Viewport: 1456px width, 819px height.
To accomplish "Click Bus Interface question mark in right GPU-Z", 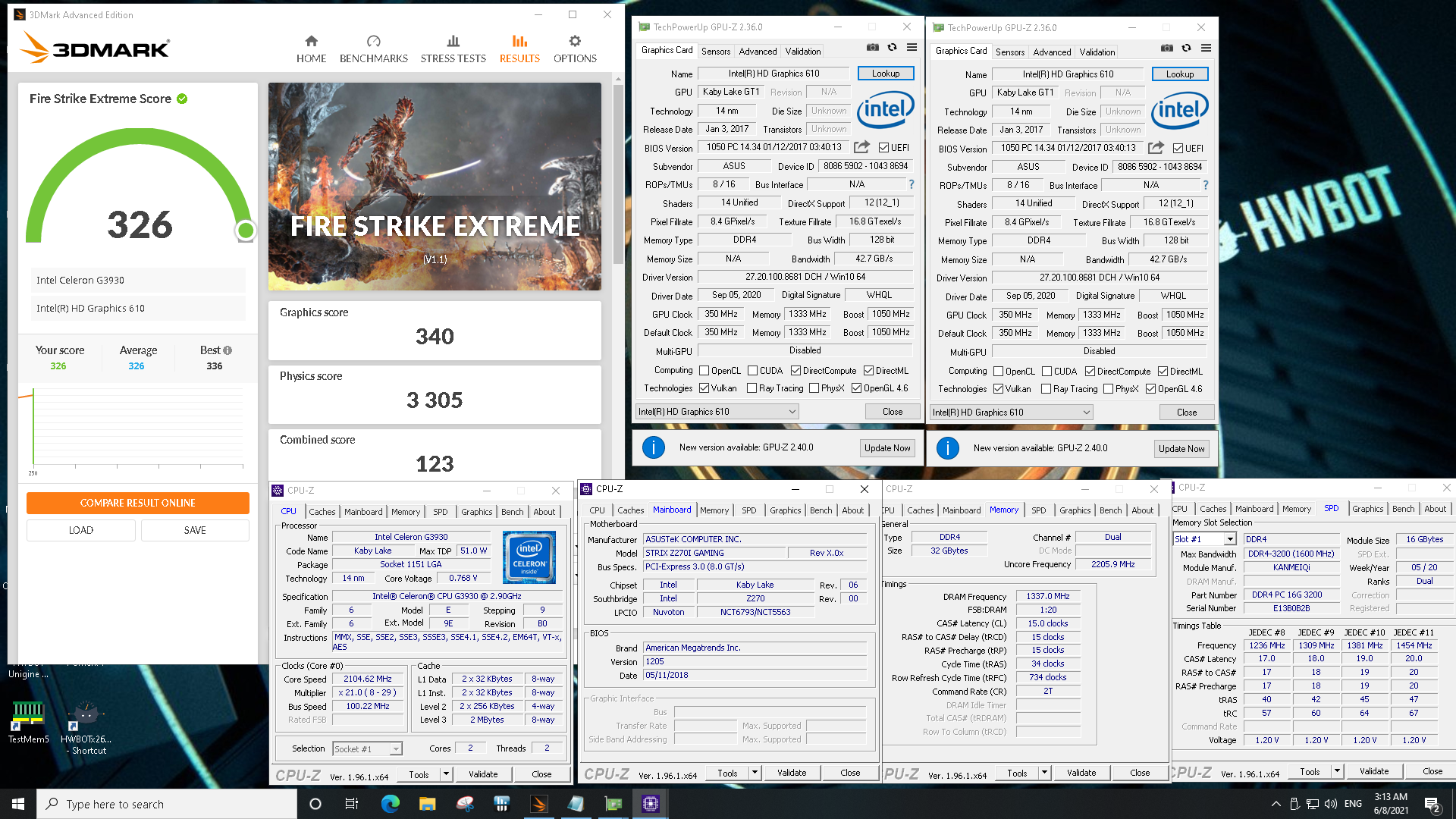I will click(x=1205, y=185).
